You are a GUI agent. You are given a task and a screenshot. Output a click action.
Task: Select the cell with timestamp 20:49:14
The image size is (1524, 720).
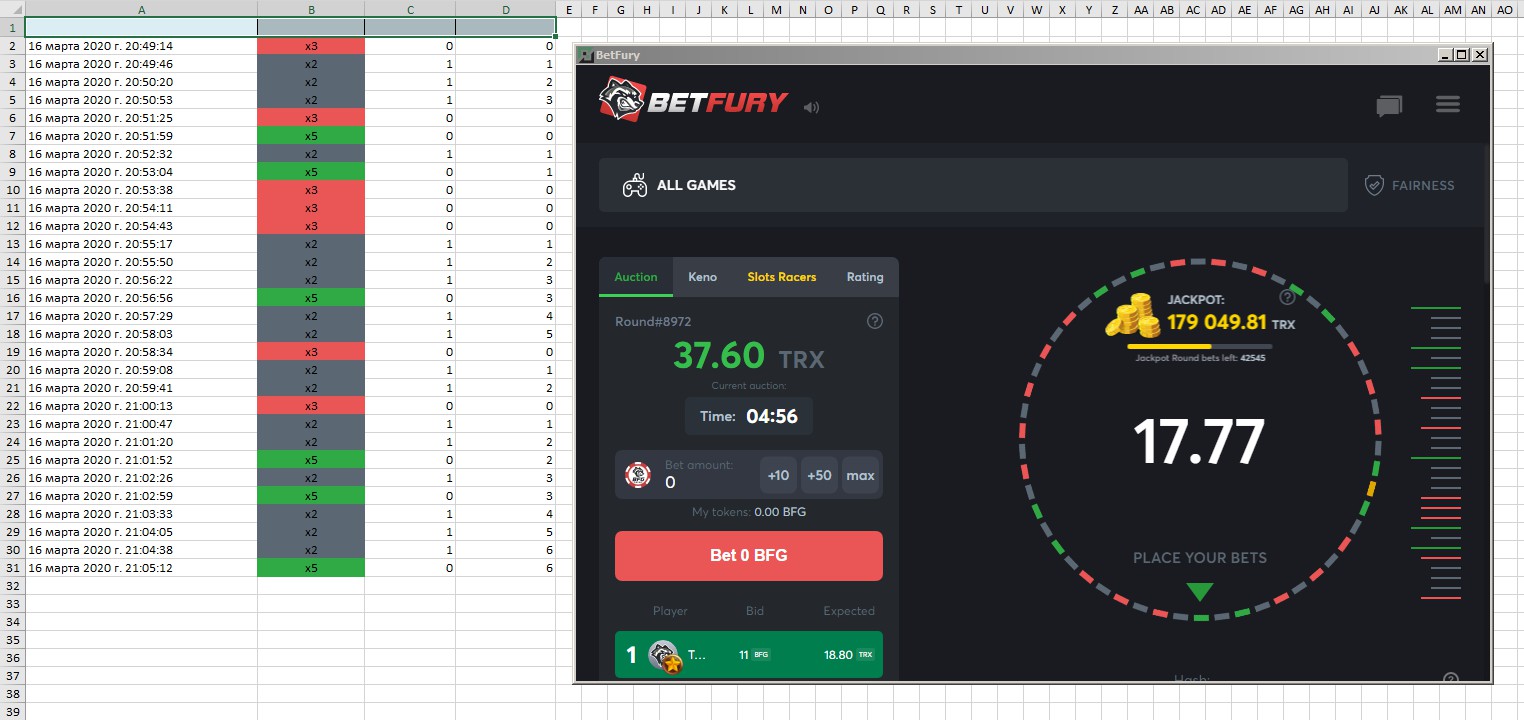pyautogui.click(x=141, y=46)
